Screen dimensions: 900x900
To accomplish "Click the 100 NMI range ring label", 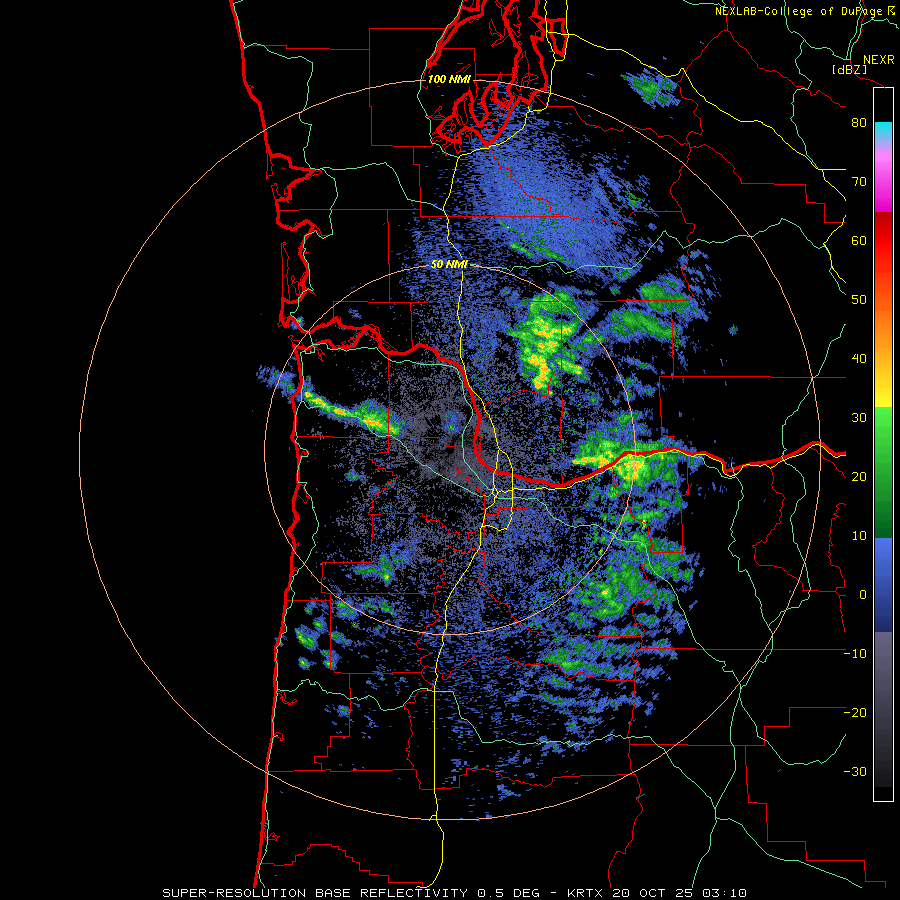I will pos(449,79).
